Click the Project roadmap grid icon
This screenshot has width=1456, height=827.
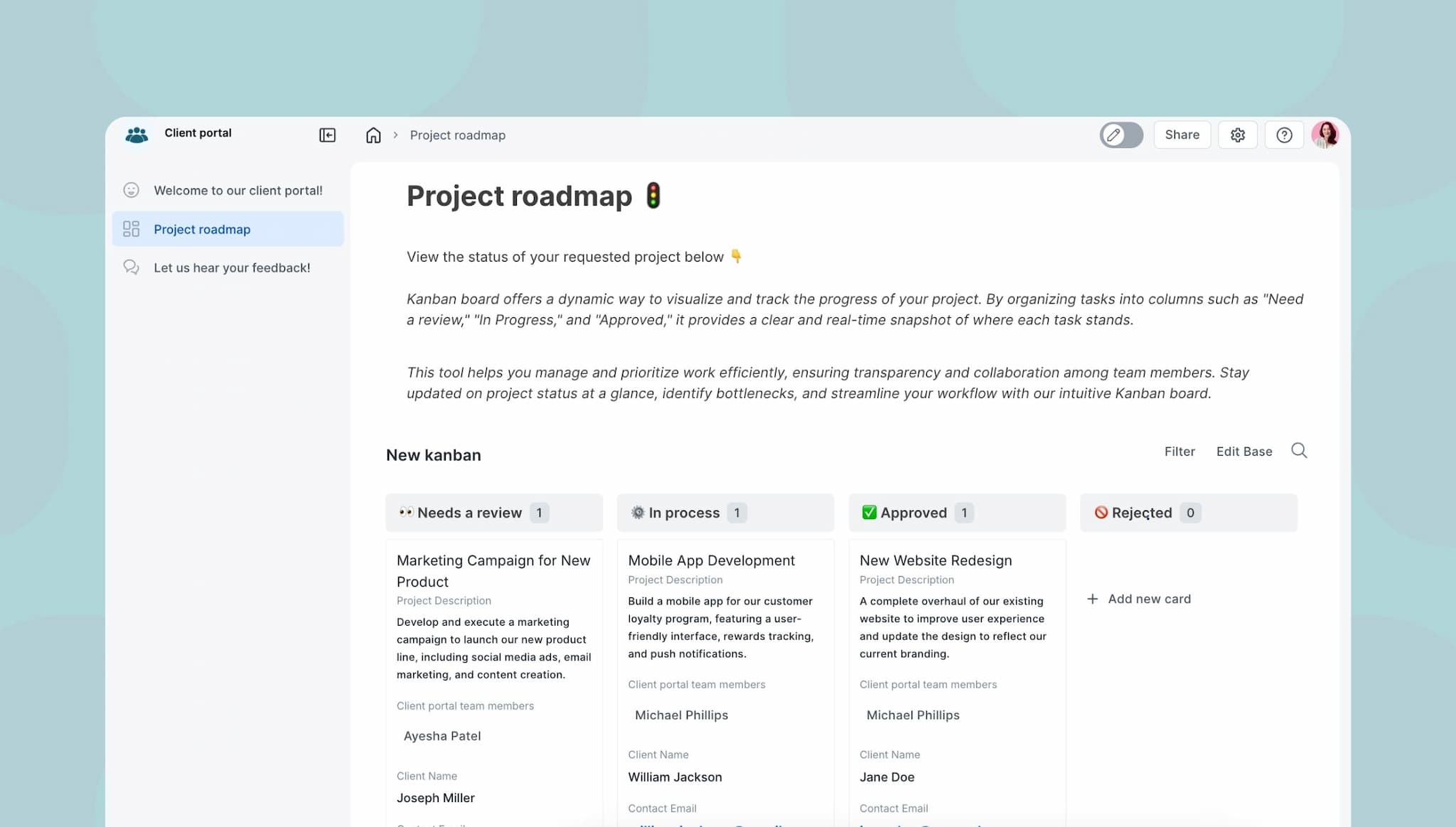(x=132, y=229)
